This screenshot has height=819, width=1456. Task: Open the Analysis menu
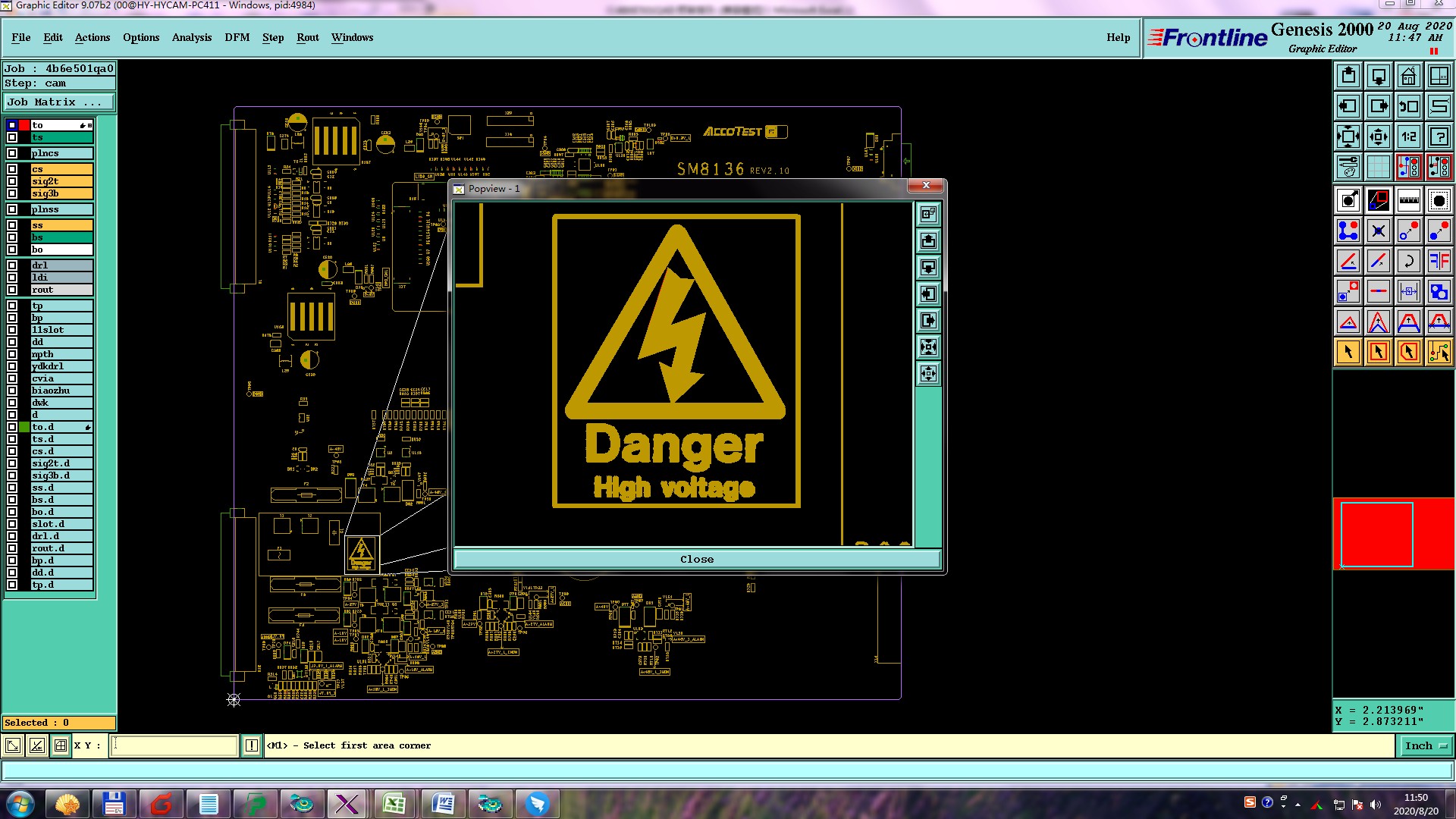click(x=191, y=37)
